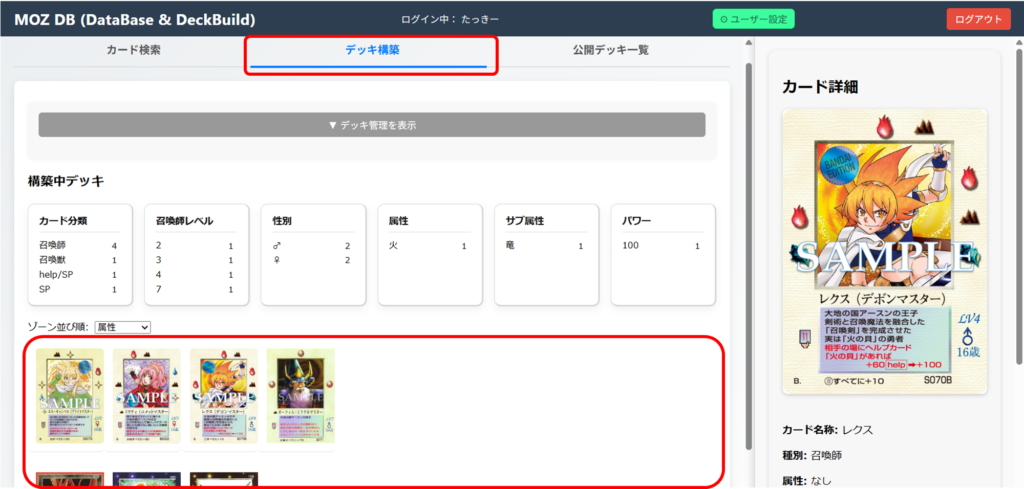Open the ゾーン並び順 sort dropdown
This screenshot has height=489, width=1024.
(122, 327)
